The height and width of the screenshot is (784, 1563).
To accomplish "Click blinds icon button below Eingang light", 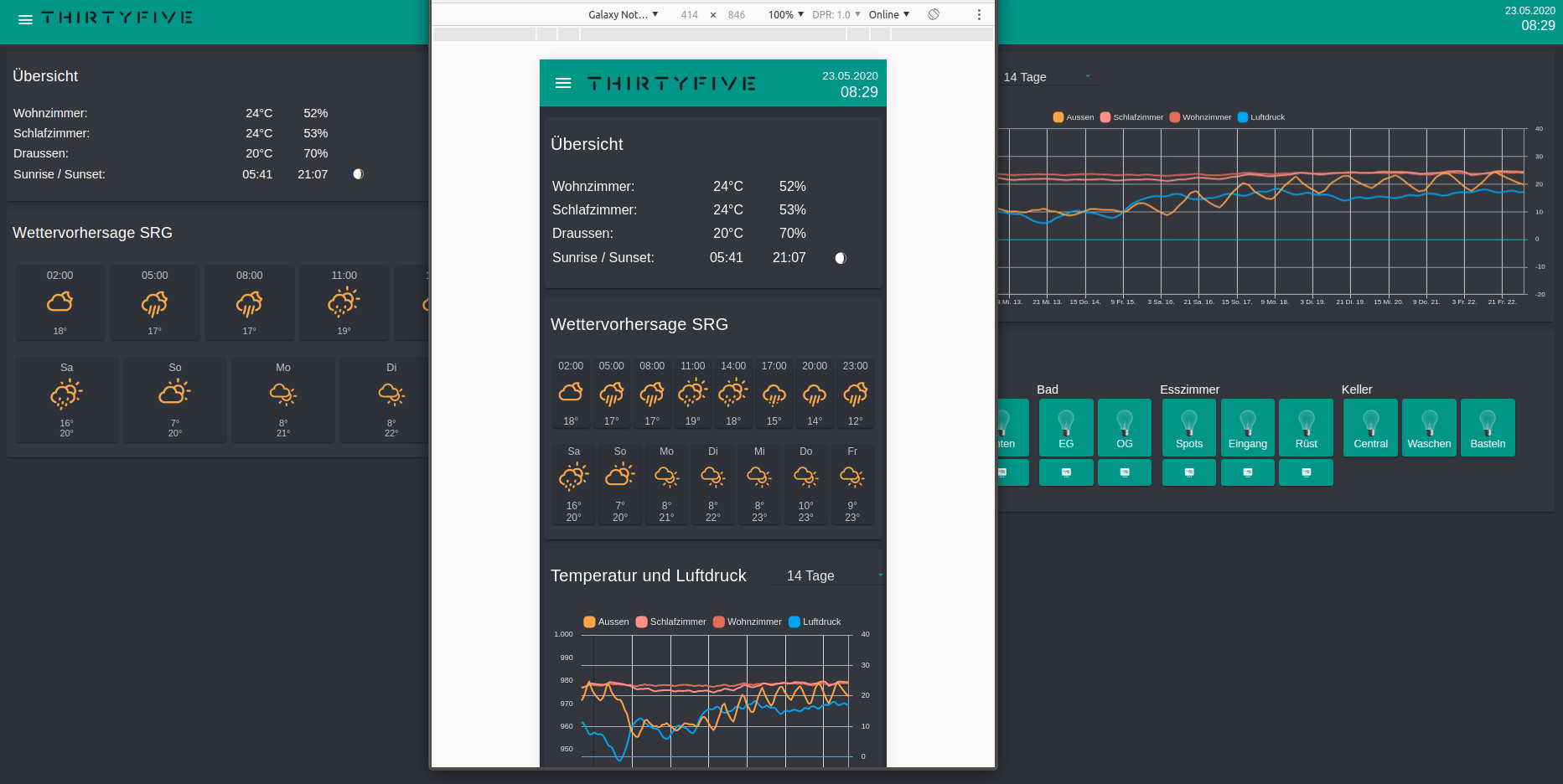I will (x=1248, y=472).
